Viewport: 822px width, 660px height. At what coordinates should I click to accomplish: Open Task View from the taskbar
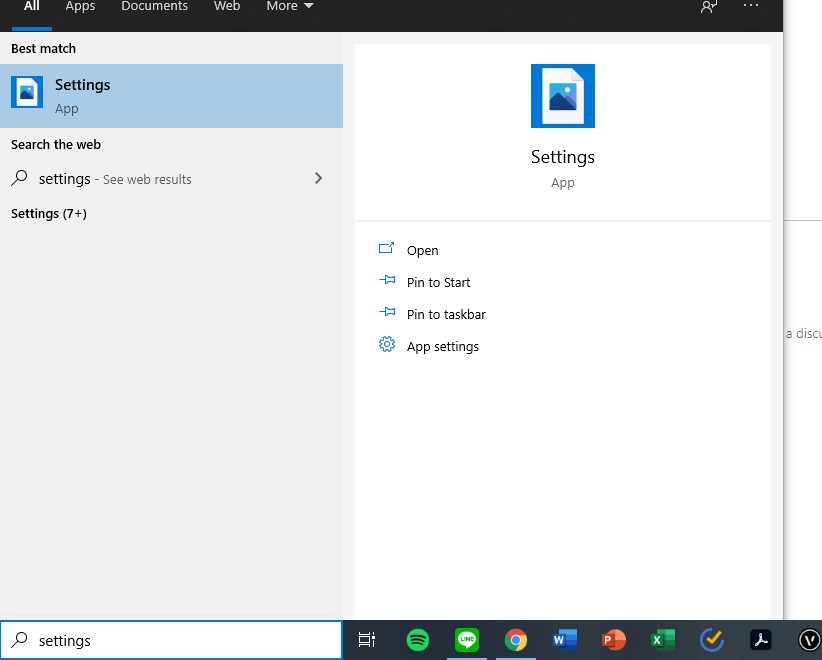tap(367, 640)
